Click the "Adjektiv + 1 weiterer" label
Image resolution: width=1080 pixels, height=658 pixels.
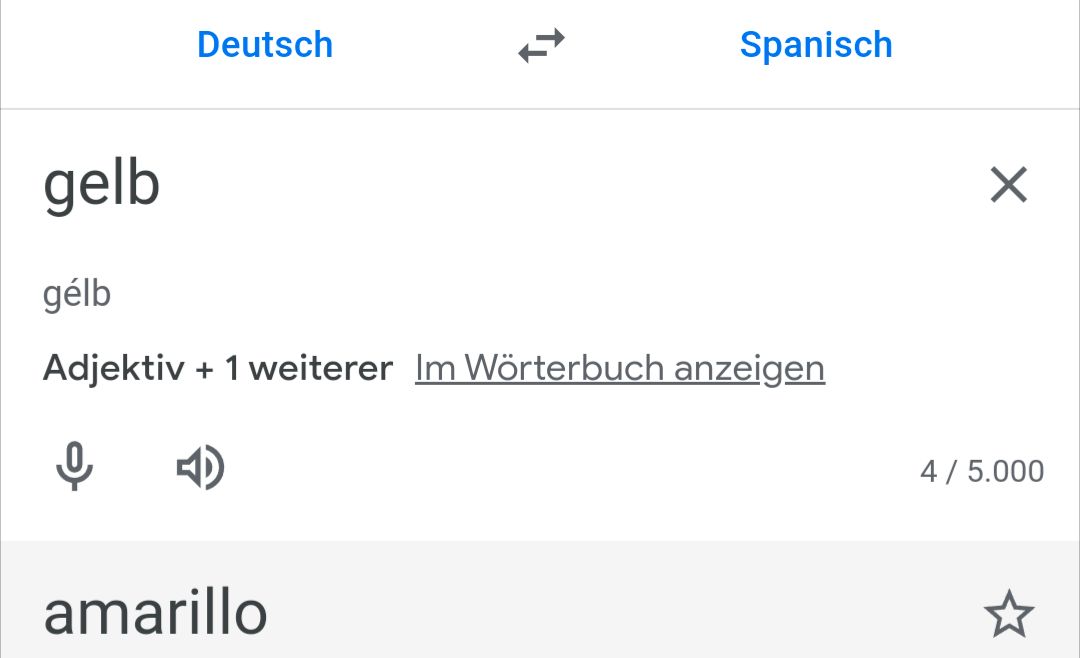(218, 368)
